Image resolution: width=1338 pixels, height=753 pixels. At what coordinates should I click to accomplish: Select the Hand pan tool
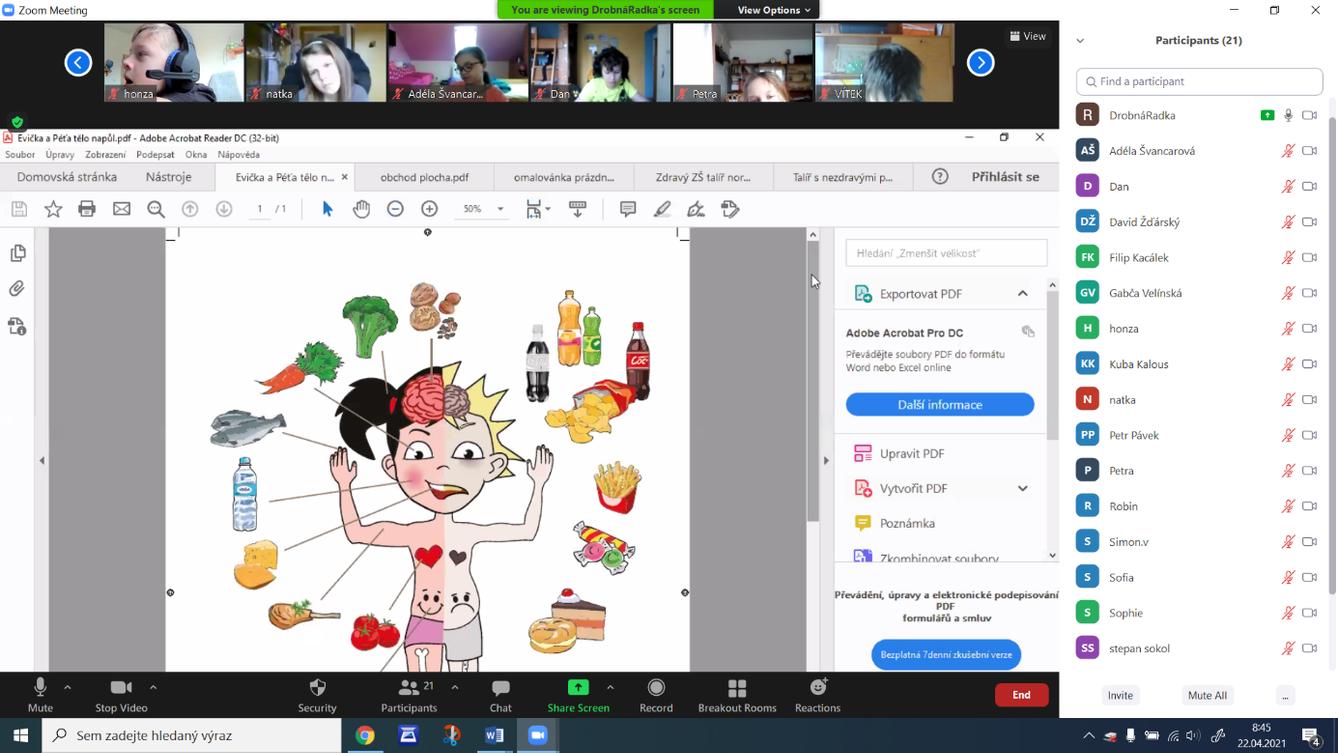361,209
